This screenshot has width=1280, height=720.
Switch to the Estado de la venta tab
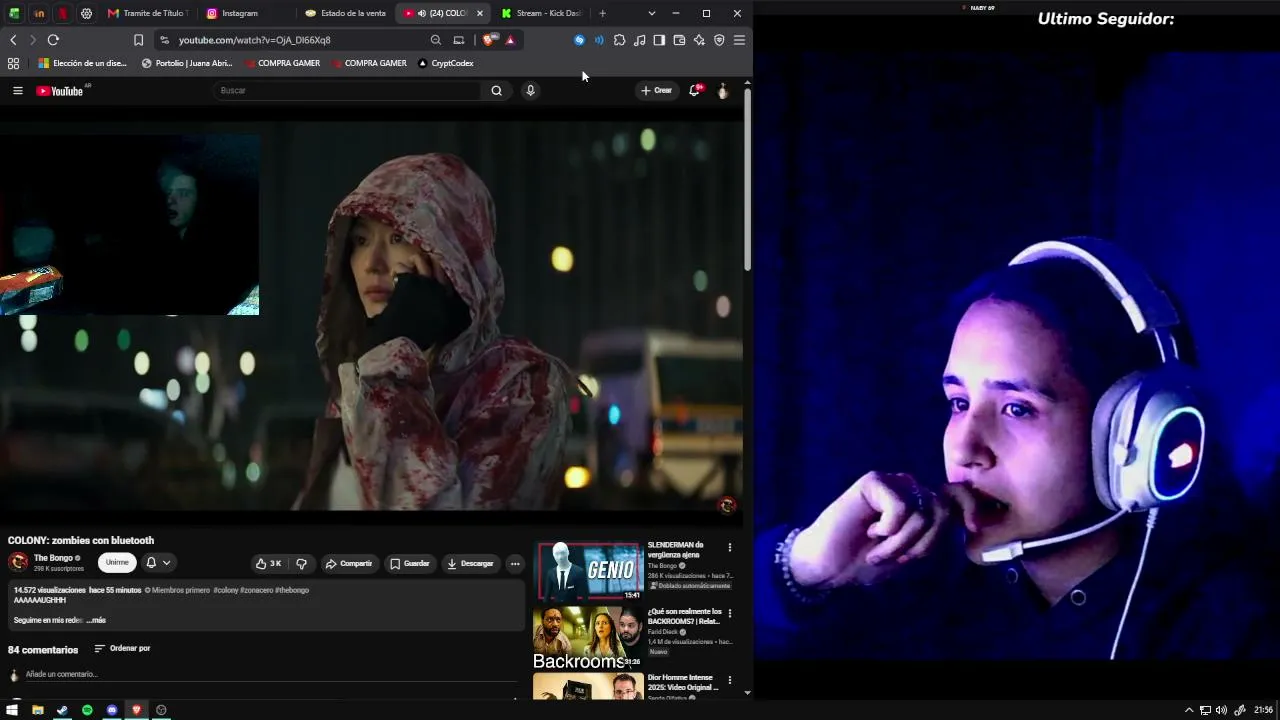tap(344, 13)
